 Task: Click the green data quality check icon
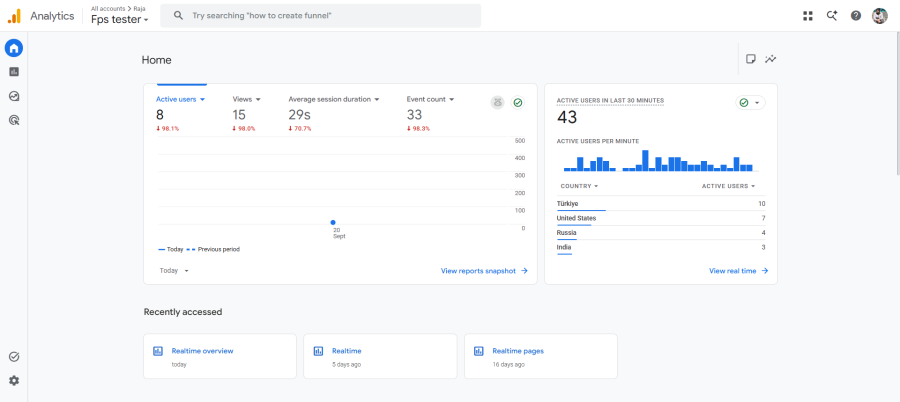pyautogui.click(x=518, y=102)
